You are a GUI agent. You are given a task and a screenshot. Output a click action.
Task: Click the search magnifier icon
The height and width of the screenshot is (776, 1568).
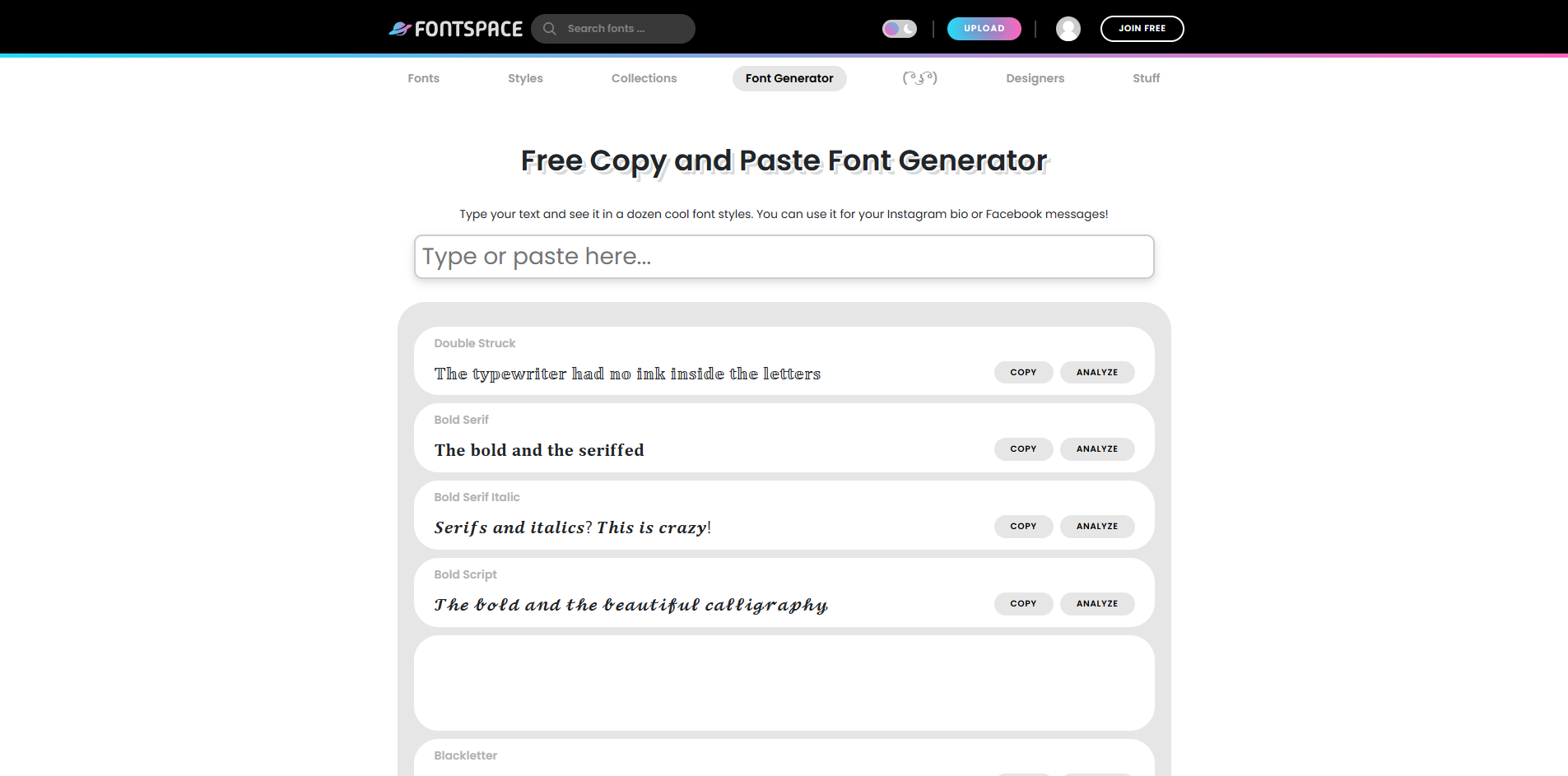(548, 28)
